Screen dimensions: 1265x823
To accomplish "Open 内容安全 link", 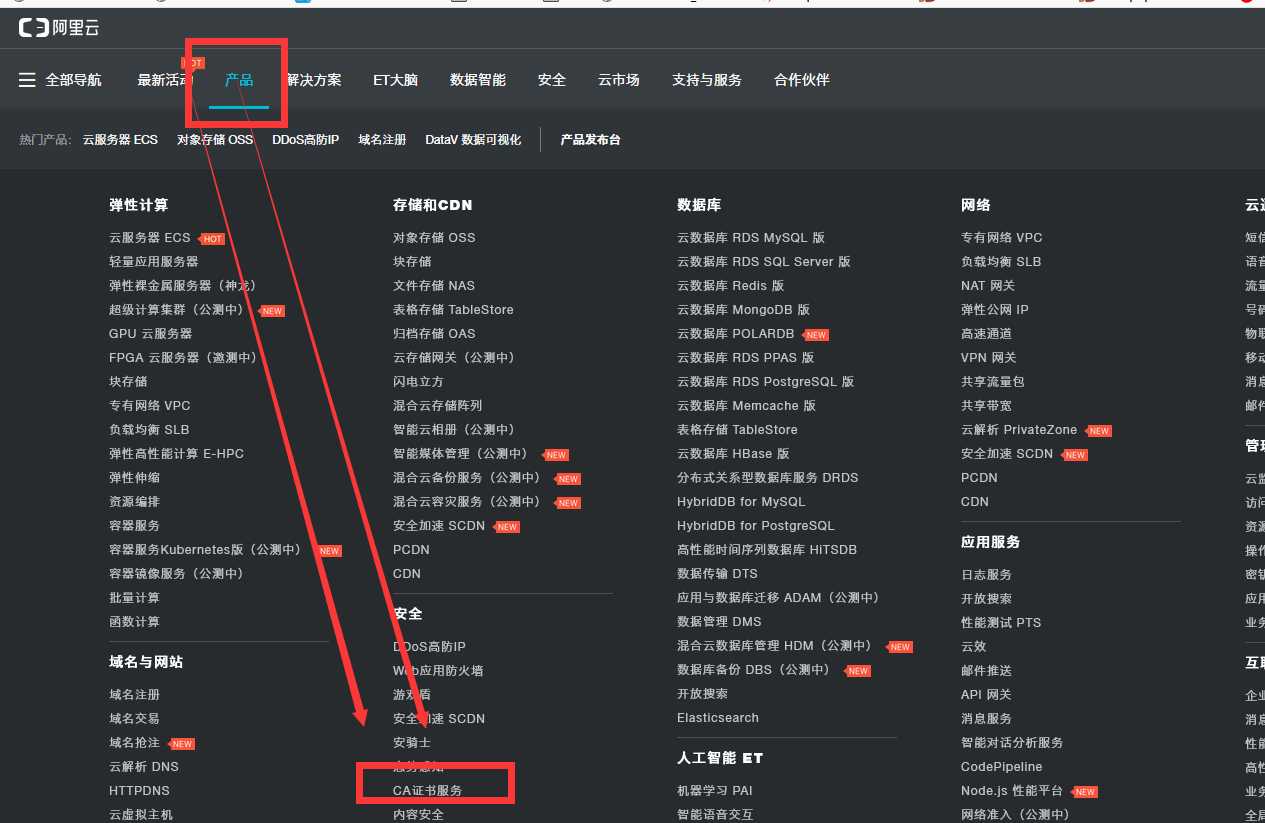I will click(x=418, y=815).
